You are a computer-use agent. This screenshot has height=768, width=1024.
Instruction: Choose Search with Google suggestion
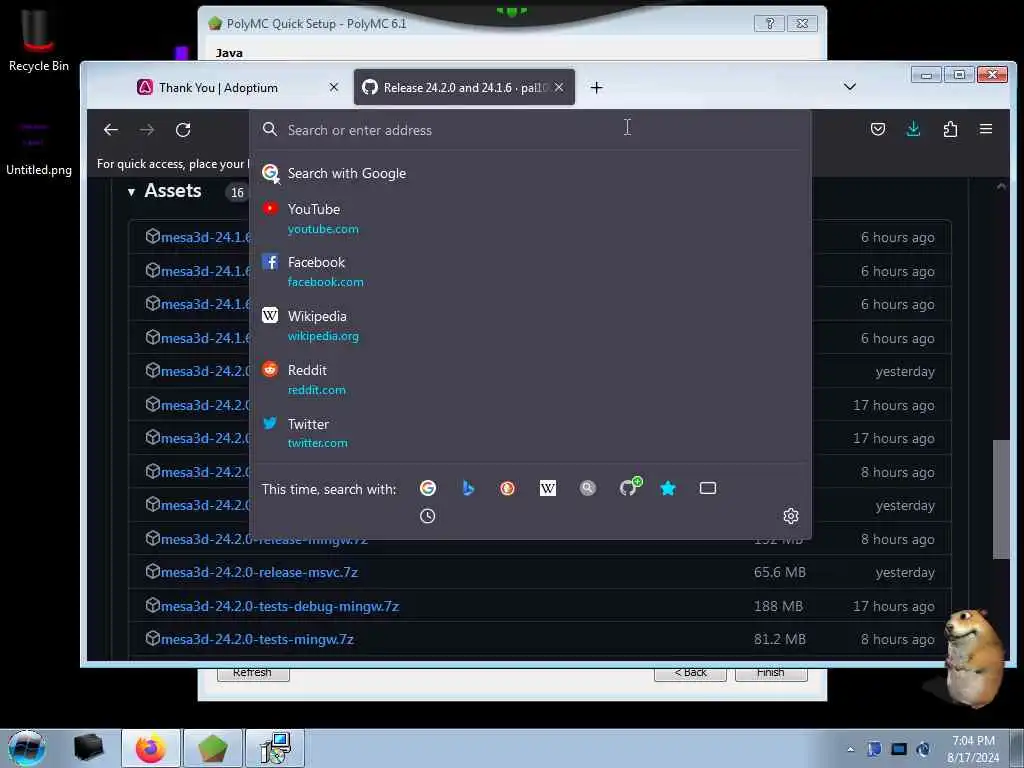tap(530, 173)
